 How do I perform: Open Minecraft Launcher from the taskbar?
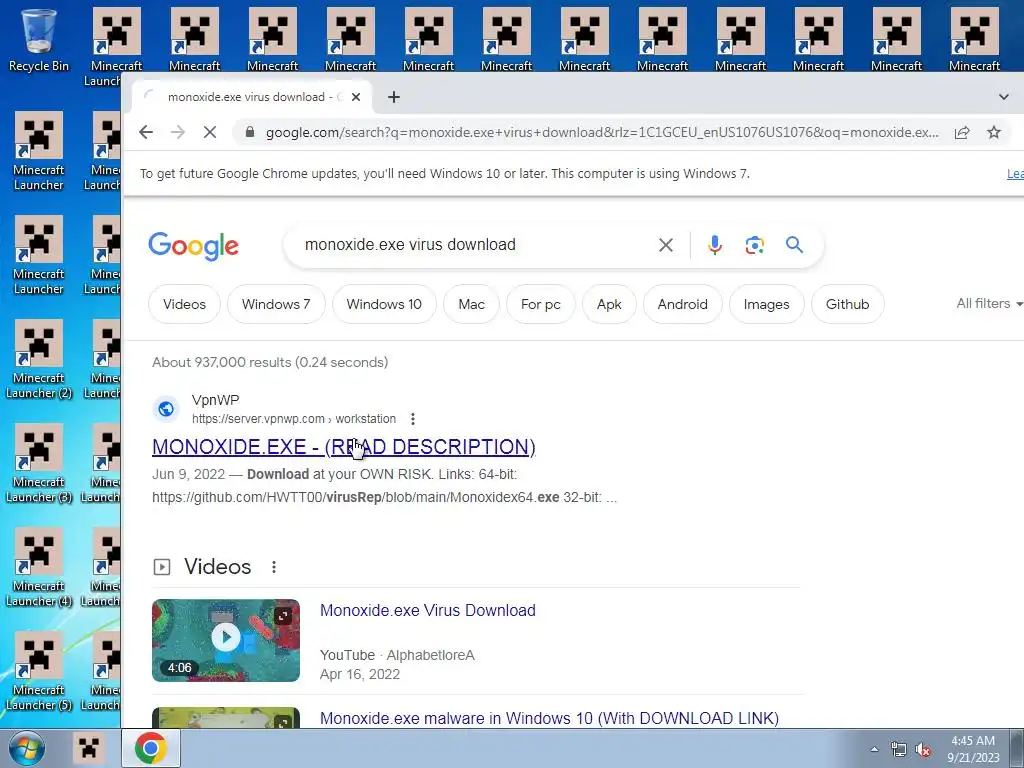(x=89, y=748)
